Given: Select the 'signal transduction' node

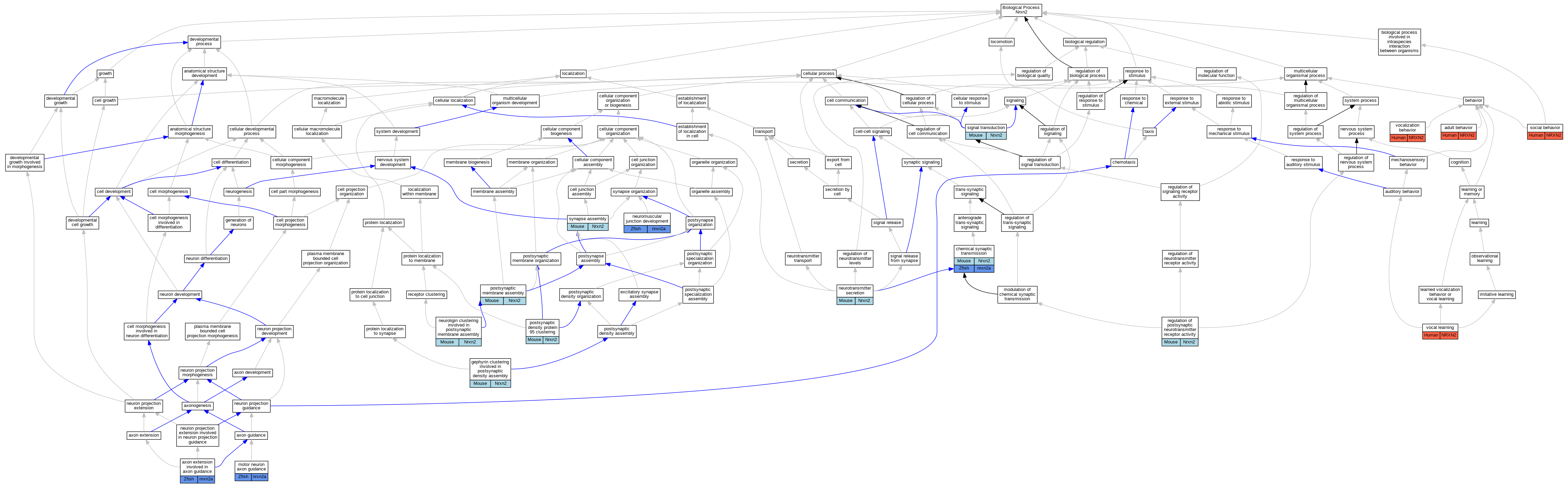Looking at the screenshot, I should [986, 132].
